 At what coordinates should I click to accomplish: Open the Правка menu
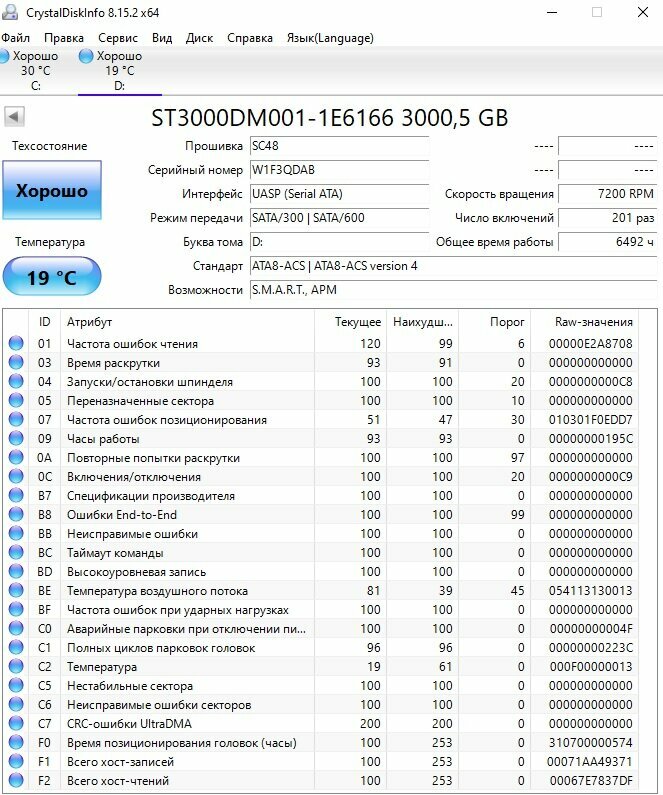(x=64, y=38)
